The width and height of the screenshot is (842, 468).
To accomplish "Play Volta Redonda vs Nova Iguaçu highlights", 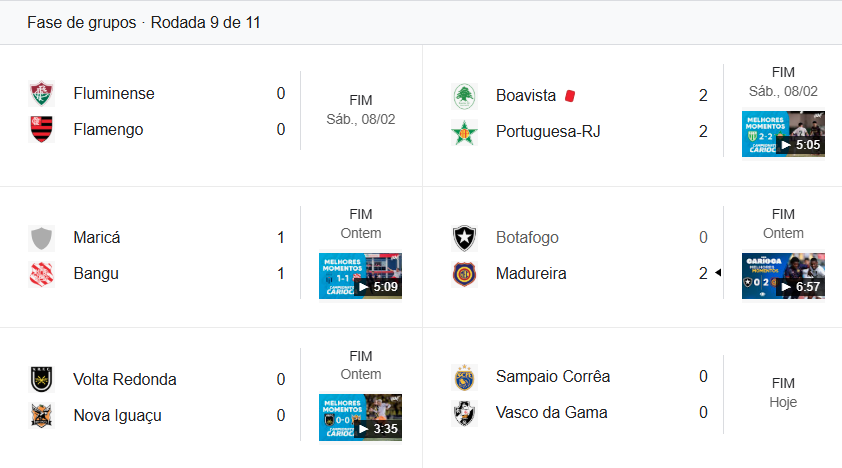I will [x=360, y=417].
